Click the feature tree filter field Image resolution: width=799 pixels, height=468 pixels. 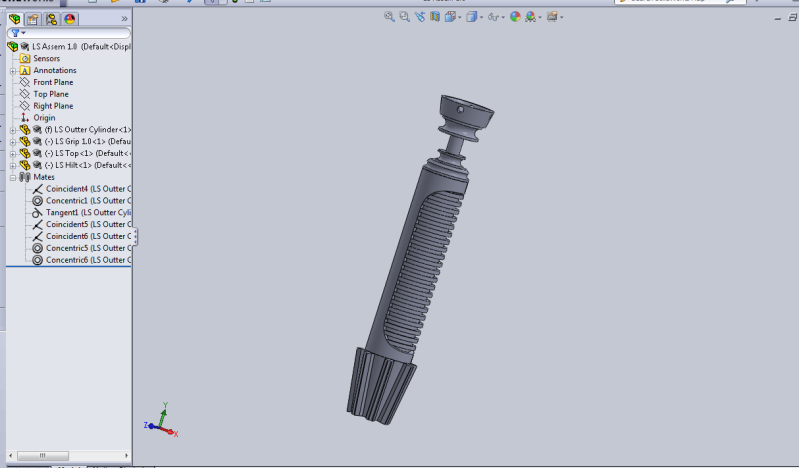(69, 33)
